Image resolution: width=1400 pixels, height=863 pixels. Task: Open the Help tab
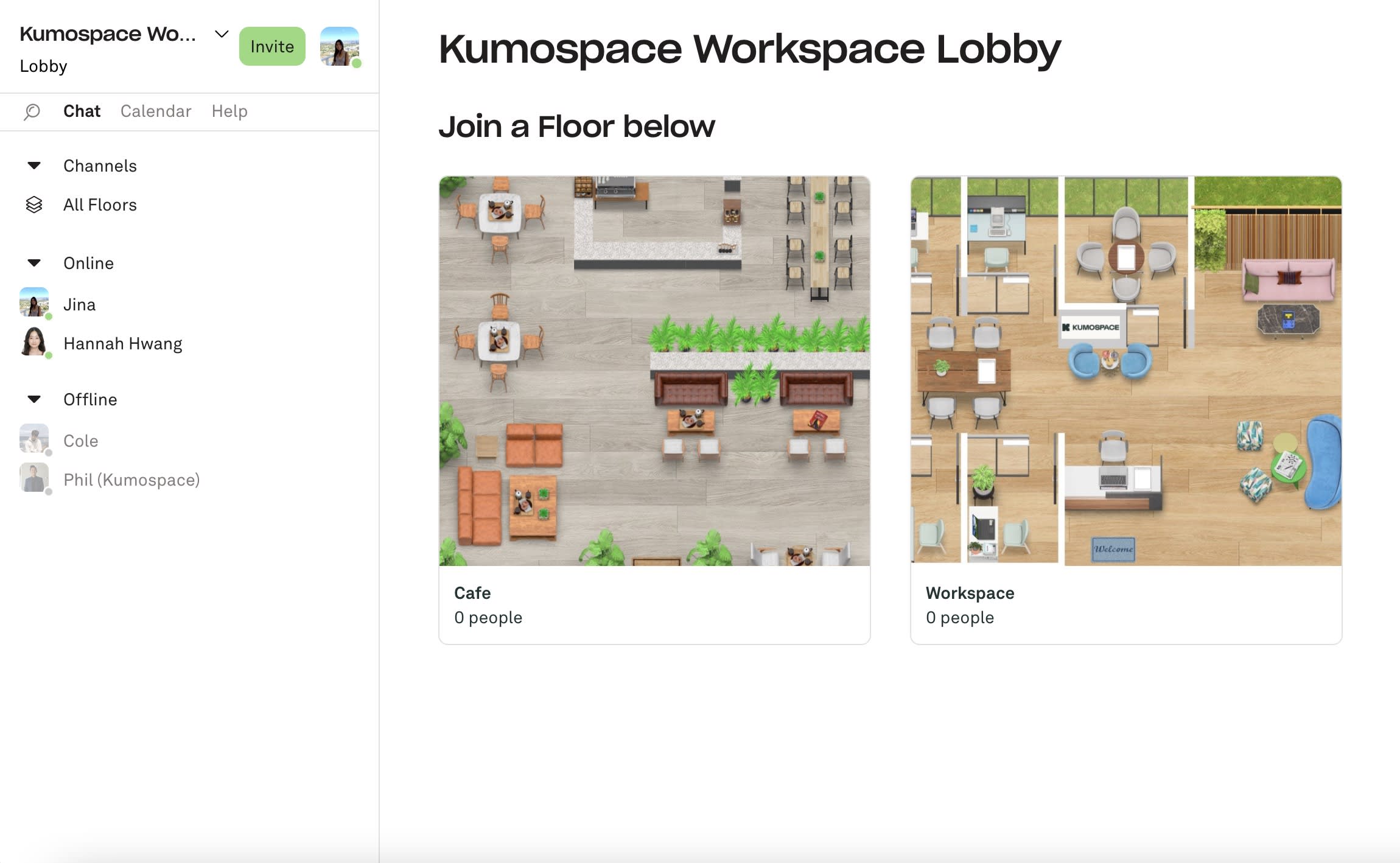tap(229, 111)
